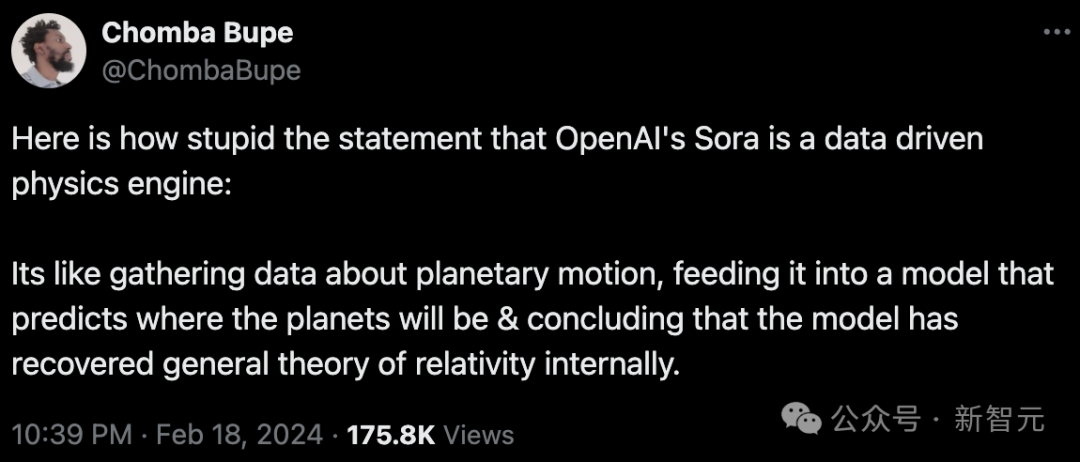Click the "&" symbol in the tweet

(507, 320)
